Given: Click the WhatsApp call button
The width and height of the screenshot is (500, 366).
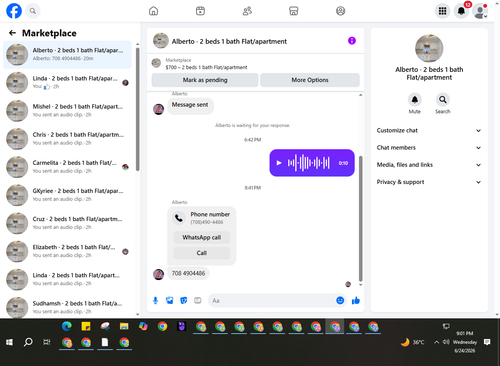Looking at the screenshot, I should click(202, 237).
